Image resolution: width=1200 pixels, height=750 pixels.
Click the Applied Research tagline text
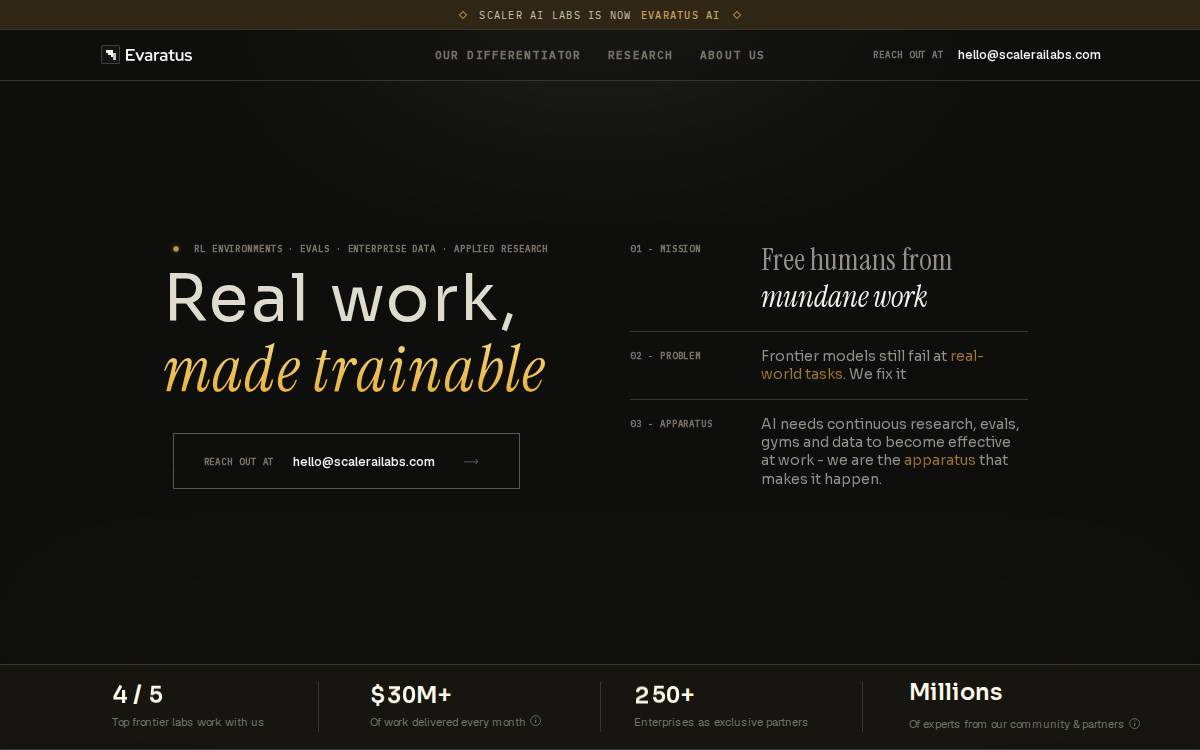(501, 249)
